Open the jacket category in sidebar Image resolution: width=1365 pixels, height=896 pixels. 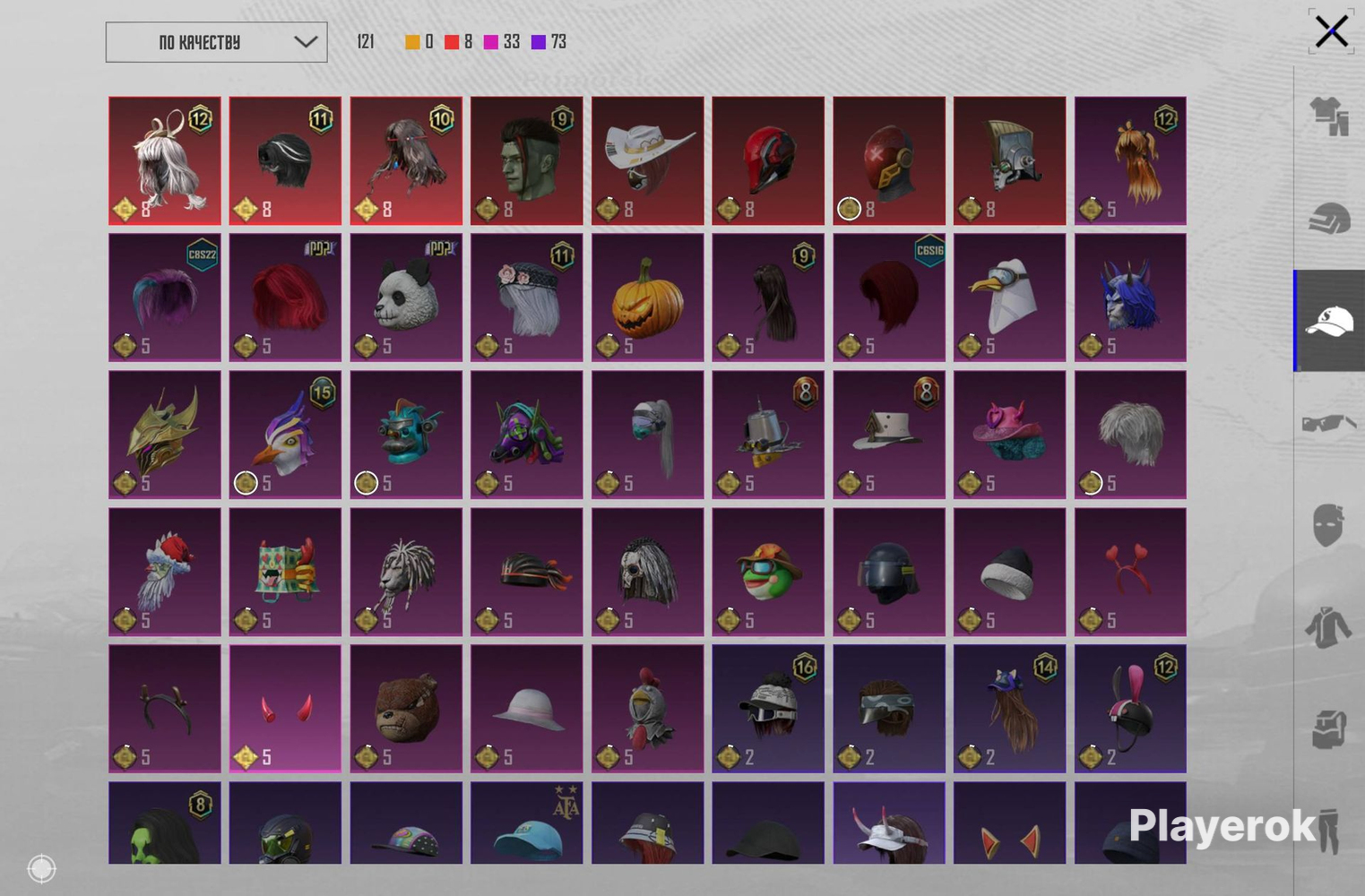(x=1329, y=626)
